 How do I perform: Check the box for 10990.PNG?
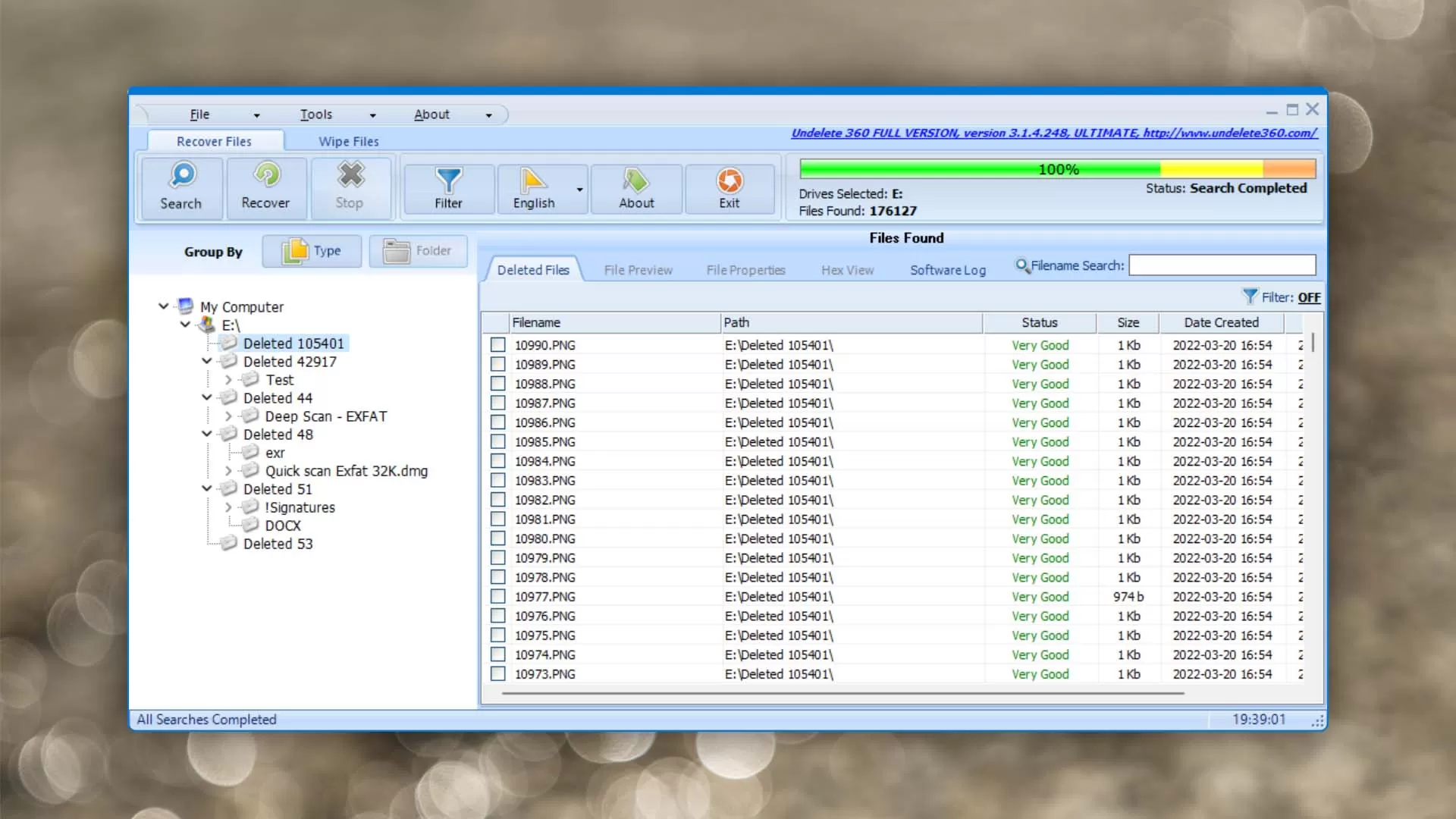click(x=498, y=345)
